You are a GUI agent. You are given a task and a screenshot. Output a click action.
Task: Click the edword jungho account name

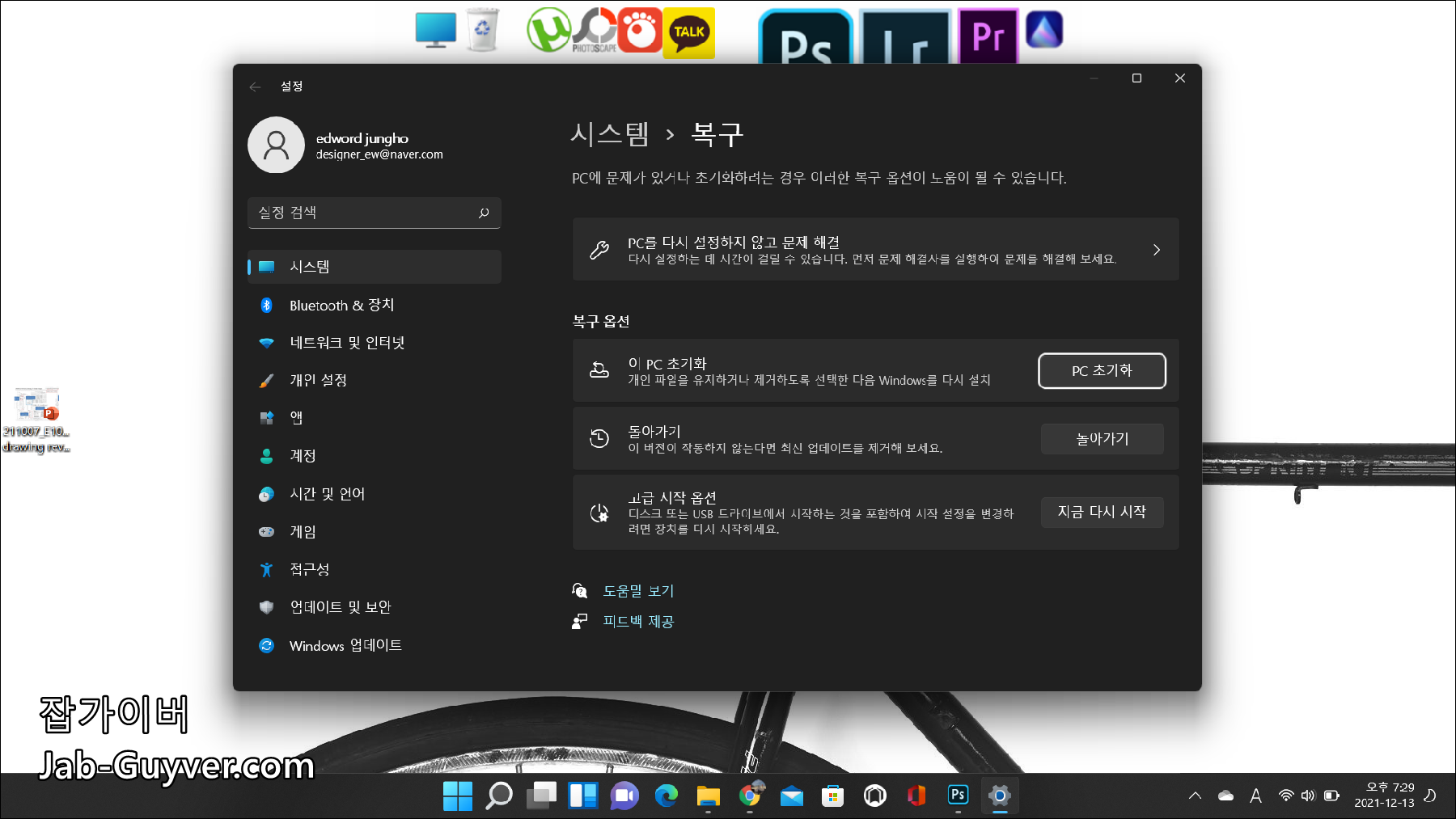tap(362, 138)
